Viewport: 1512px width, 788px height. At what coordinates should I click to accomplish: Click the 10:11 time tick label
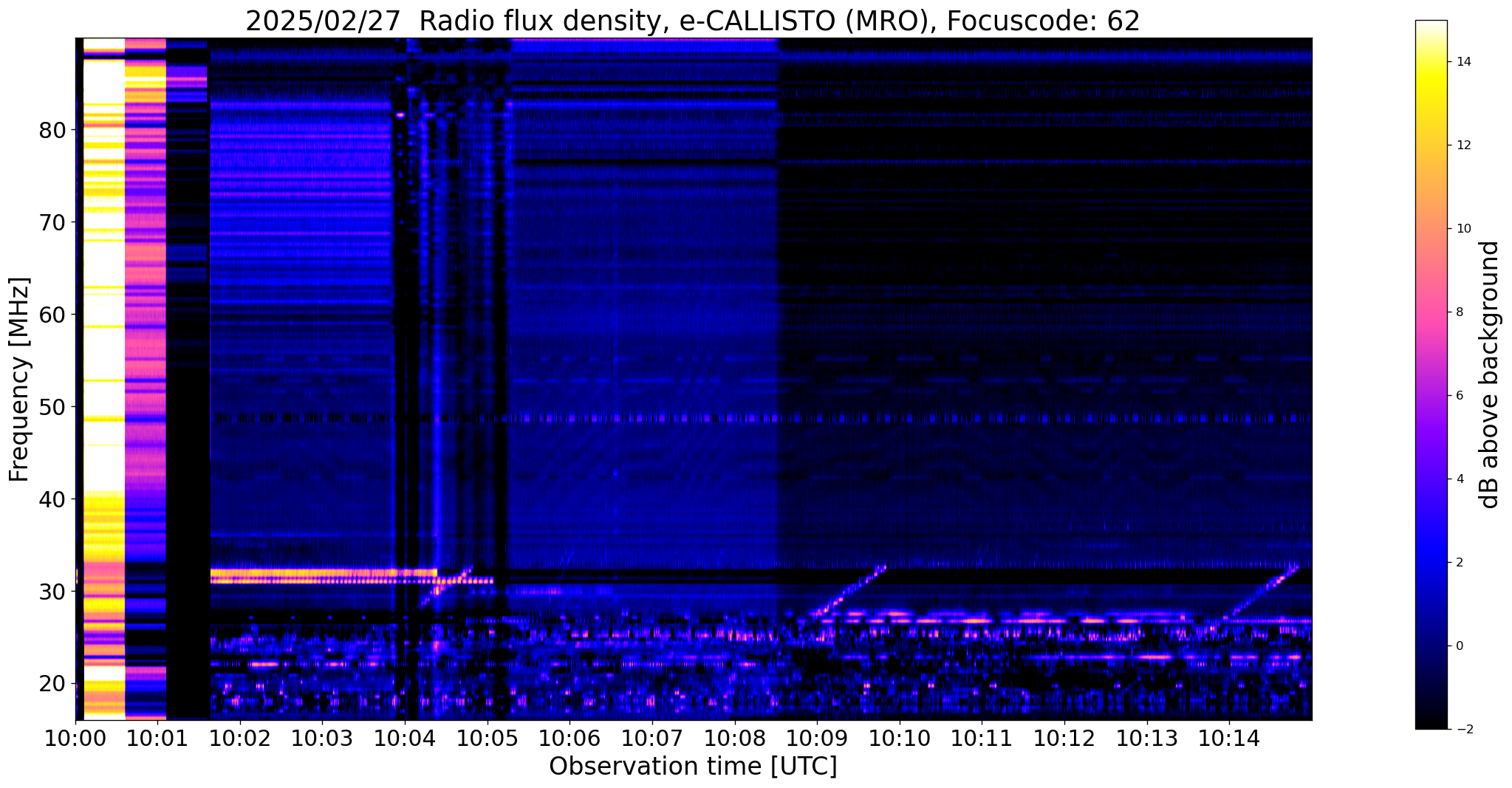(x=982, y=739)
